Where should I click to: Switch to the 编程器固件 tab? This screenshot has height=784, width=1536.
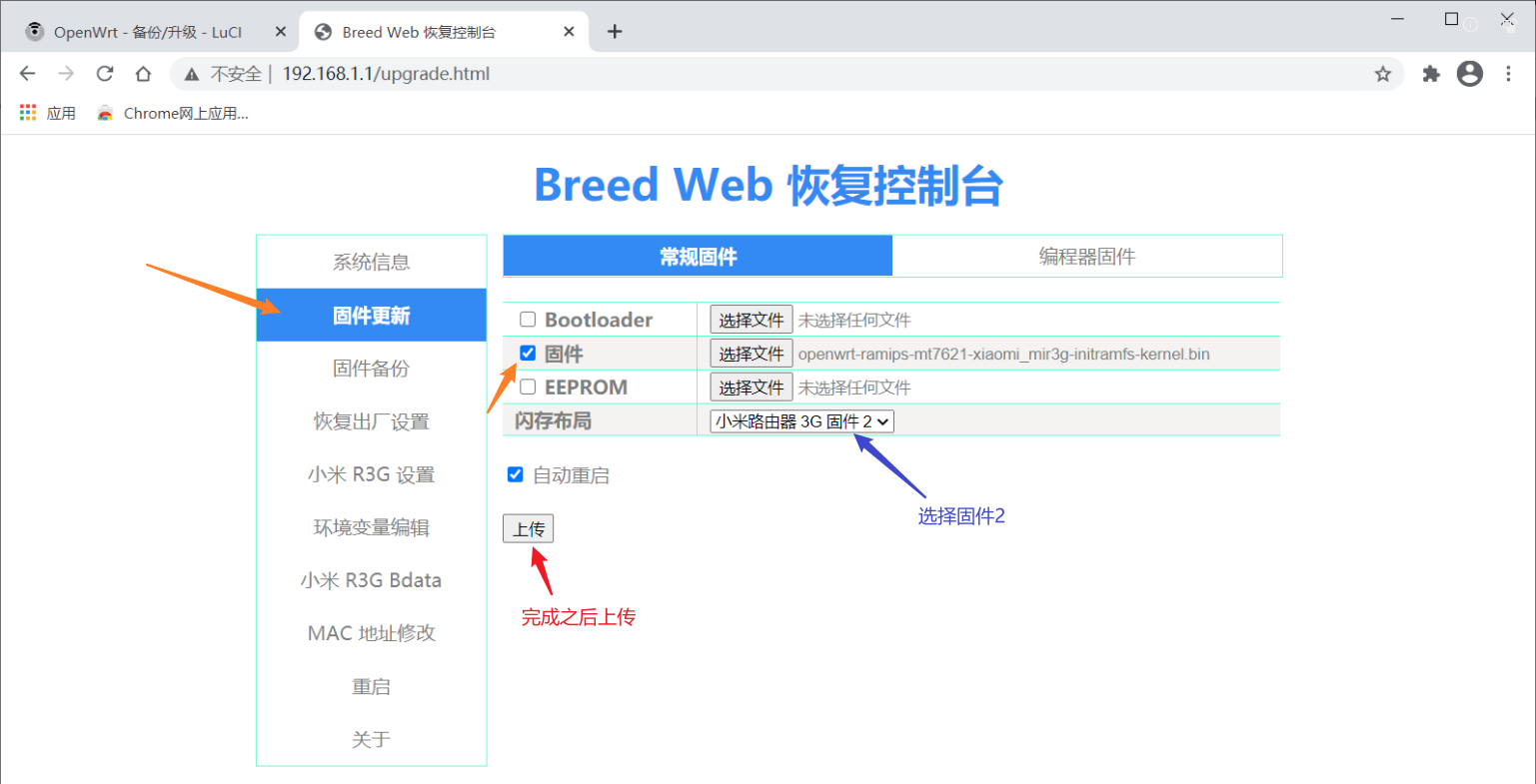tap(1087, 257)
